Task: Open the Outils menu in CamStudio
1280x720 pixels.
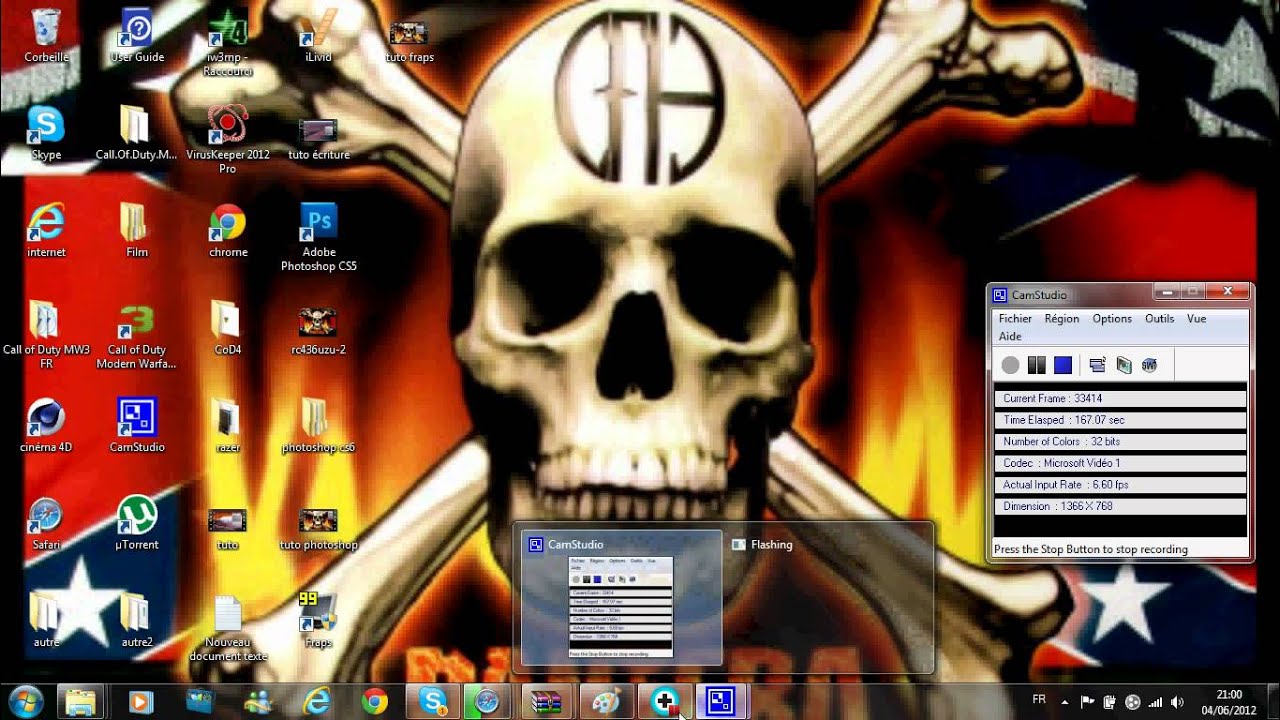Action: pyautogui.click(x=1160, y=318)
